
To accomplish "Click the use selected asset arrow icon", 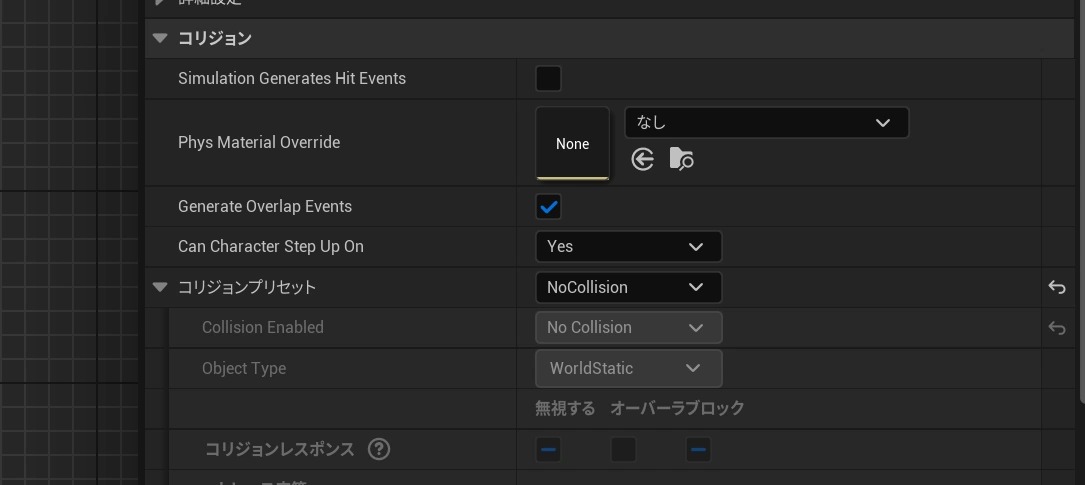I will pyautogui.click(x=643, y=159).
